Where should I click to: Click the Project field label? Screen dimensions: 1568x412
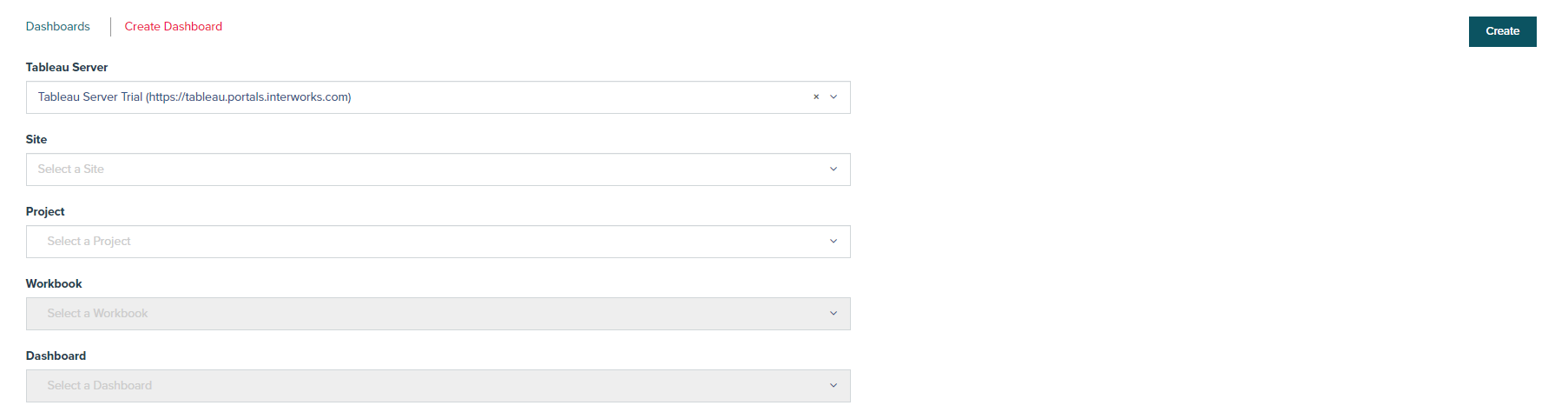tap(45, 212)
